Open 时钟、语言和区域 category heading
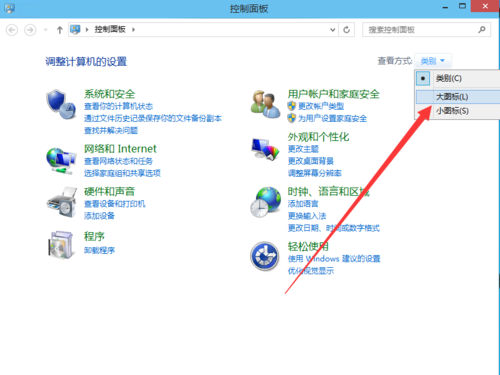 (x=328, y=191)
